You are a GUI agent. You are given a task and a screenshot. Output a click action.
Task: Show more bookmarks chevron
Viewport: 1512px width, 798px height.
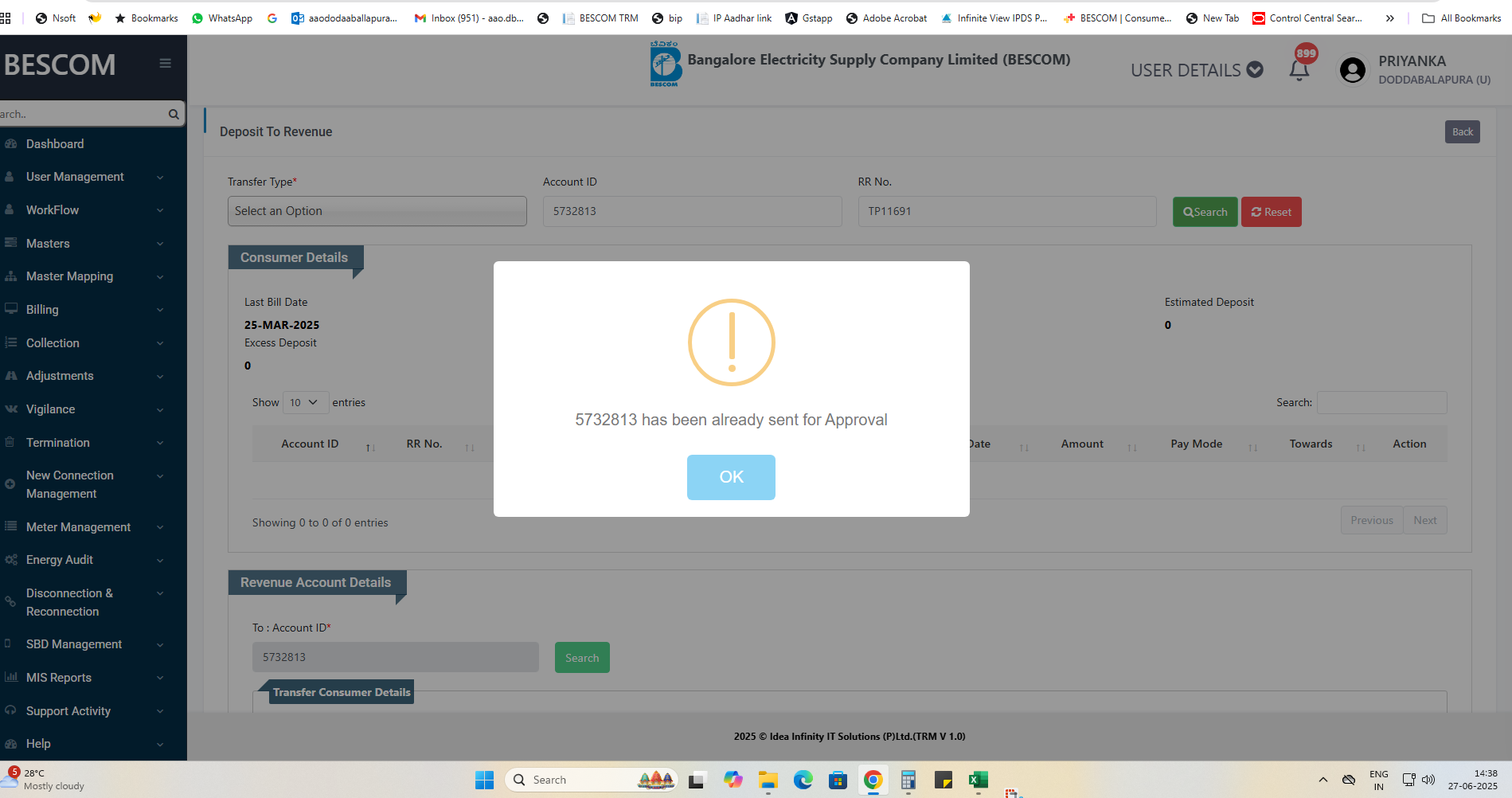point(1389,18)
